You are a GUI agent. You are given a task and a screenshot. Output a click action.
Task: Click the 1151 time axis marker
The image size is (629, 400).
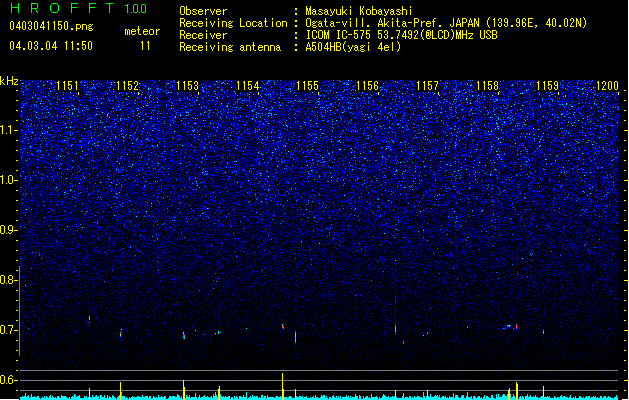(67, 86)
